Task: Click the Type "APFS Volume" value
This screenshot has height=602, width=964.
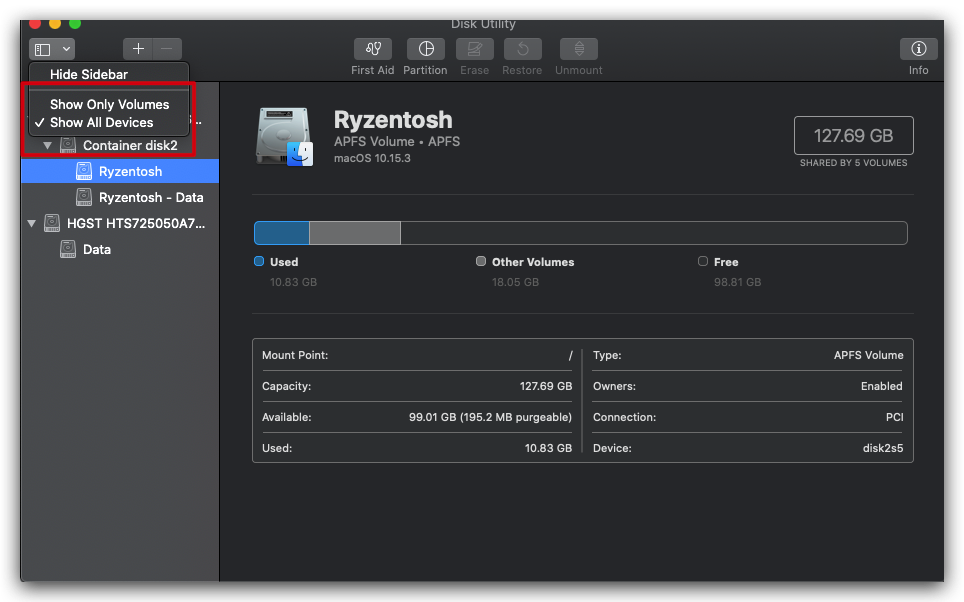Action: (x=869, y=355)
